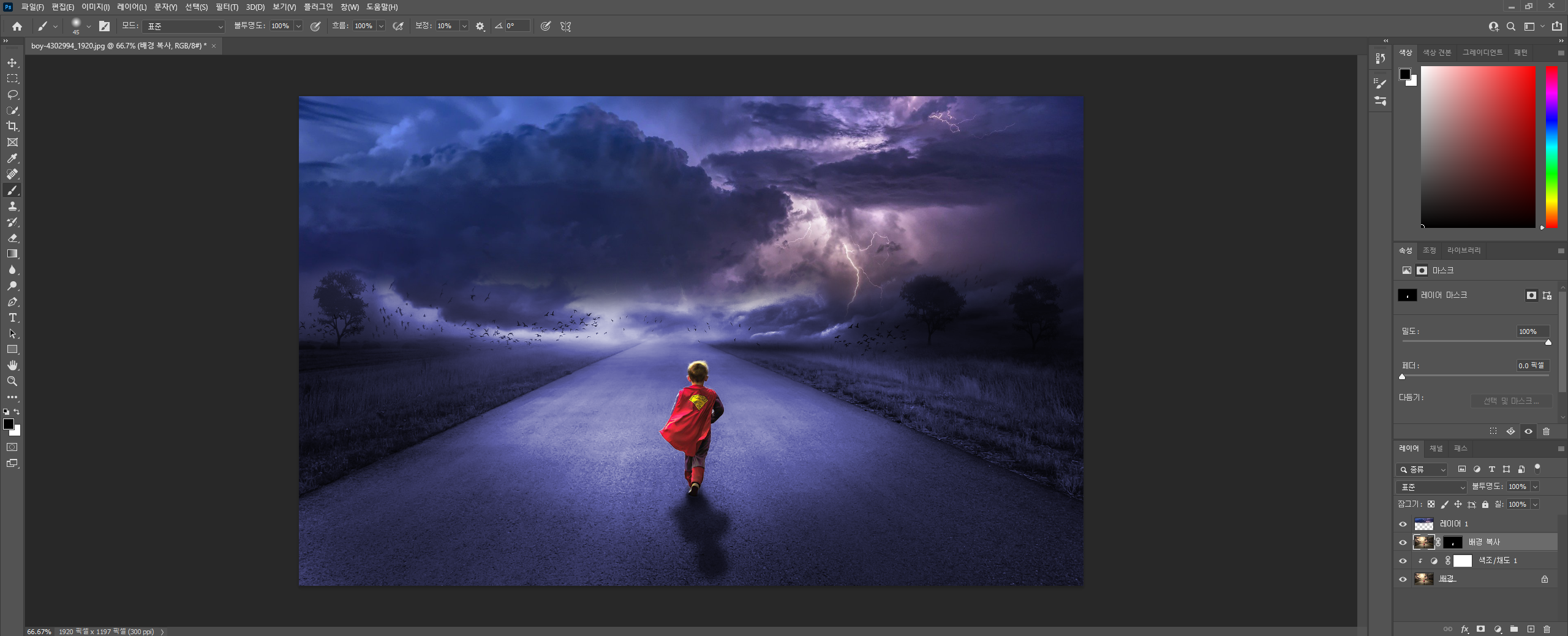Open brush mode 표준 dropdown

tap(184, 26)
